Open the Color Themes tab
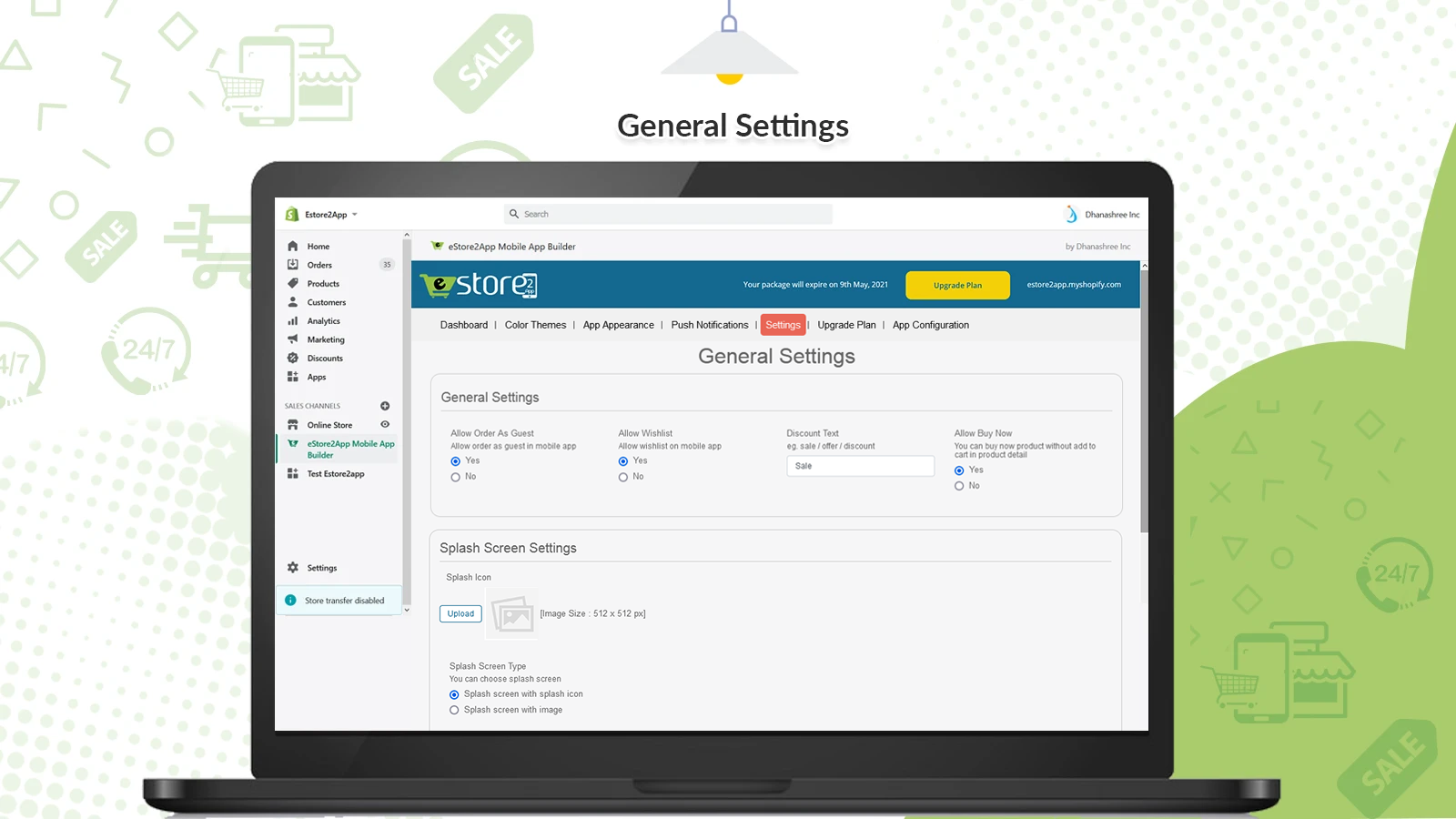Image resolution: width=1456 pixels, height=819 pixels. [x=535, y=325]
